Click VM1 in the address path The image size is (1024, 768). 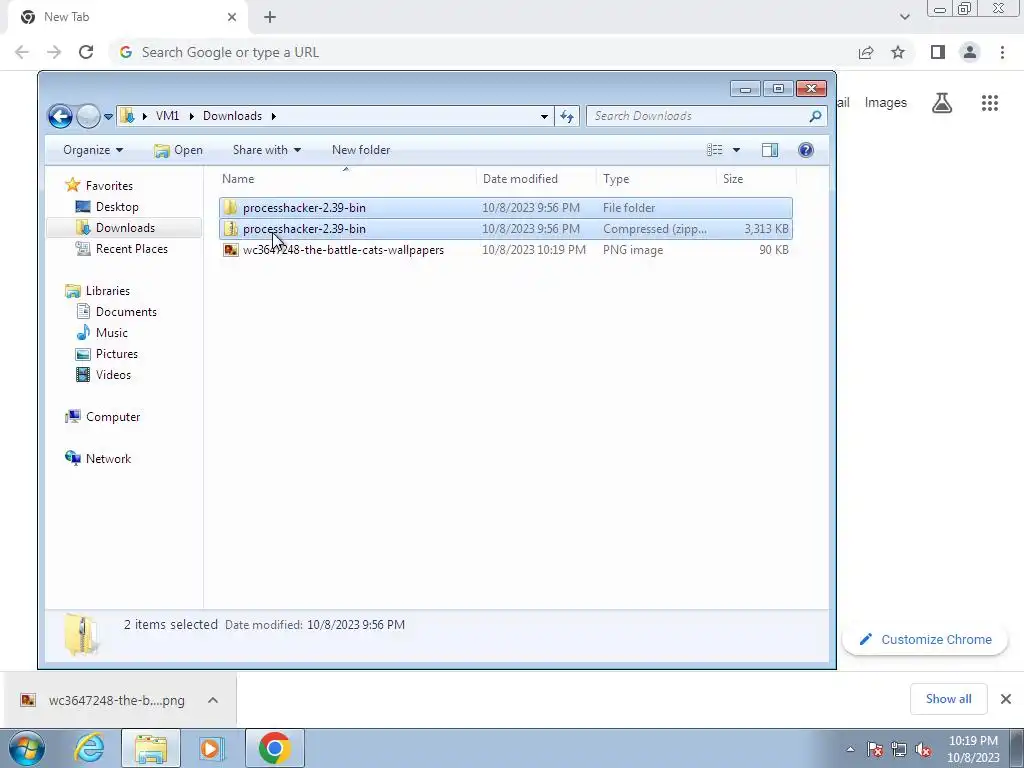167,116
